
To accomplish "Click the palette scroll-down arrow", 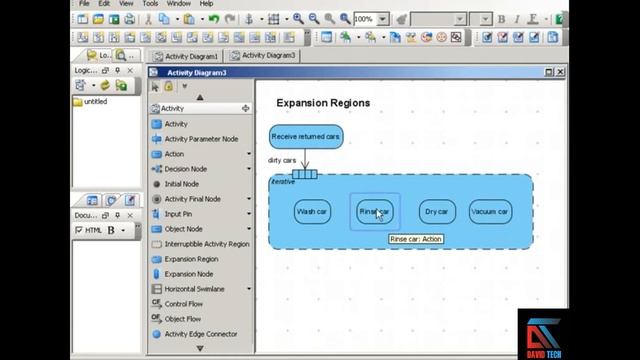I will coord(200,349).
